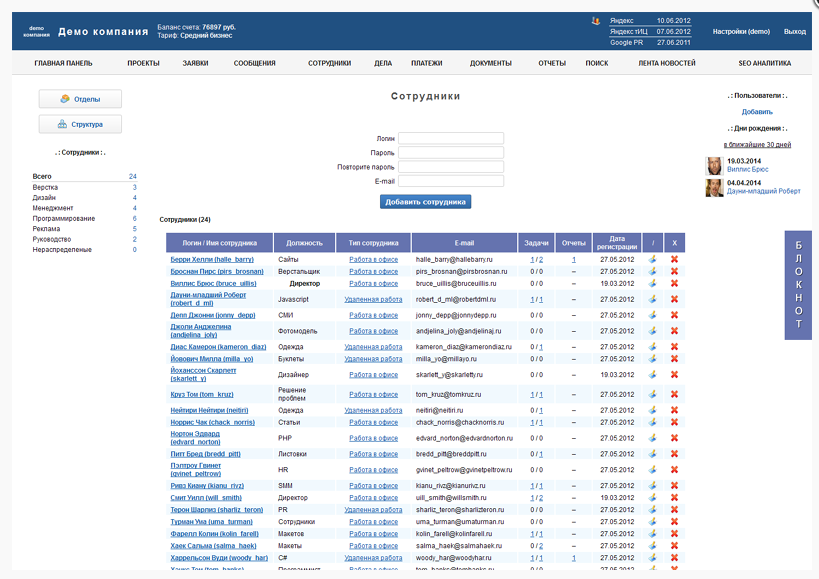Edit employee Виллис Брюс via pencil icon
This screenshot has height=579, width=819.
[x=652, y=283]
